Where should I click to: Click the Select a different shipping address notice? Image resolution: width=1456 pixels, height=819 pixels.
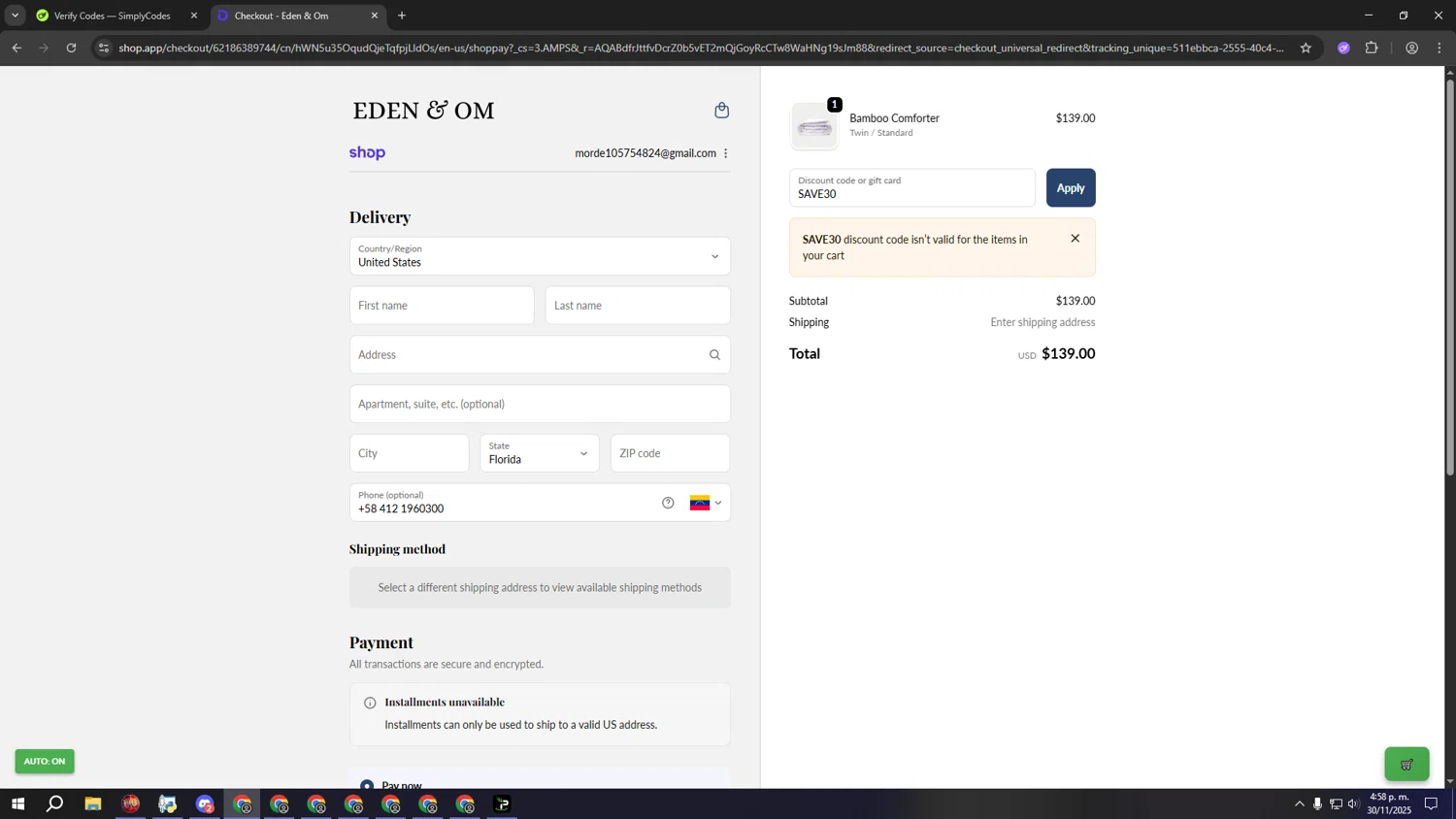(540, 587)
